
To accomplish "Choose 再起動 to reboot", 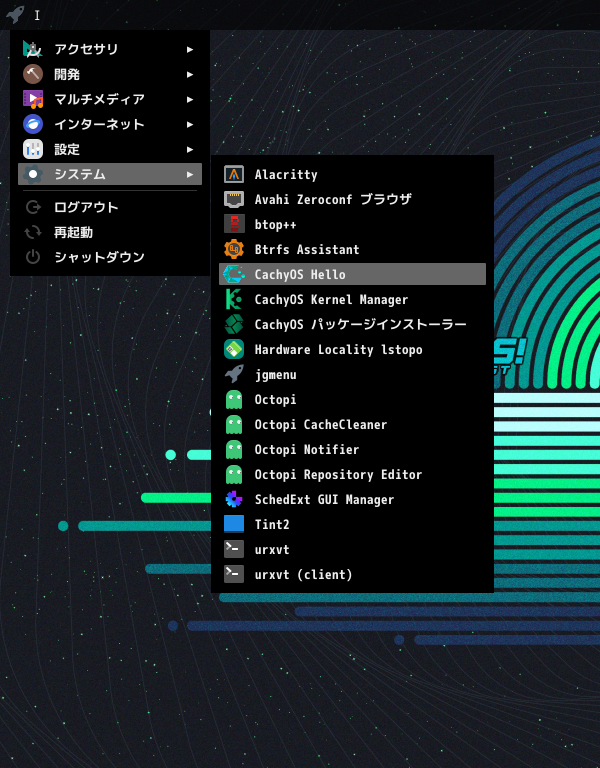I will point(73,232).
